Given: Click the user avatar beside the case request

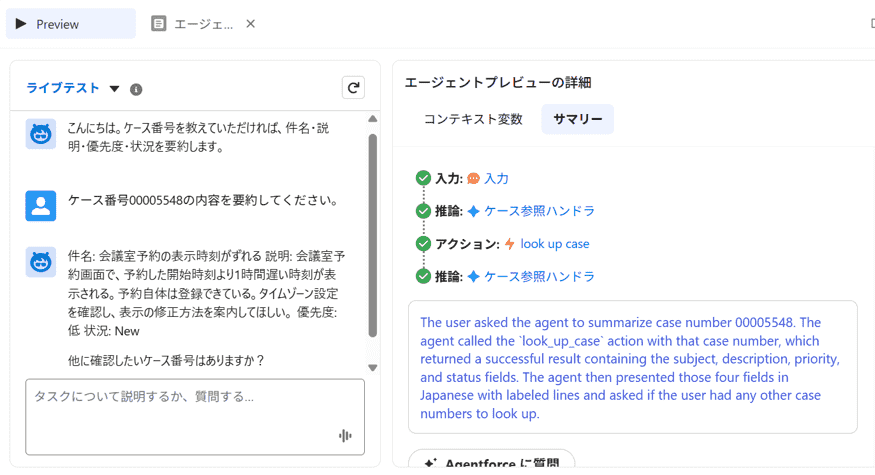Looking at the screenshot, I should tap(41, 206).
